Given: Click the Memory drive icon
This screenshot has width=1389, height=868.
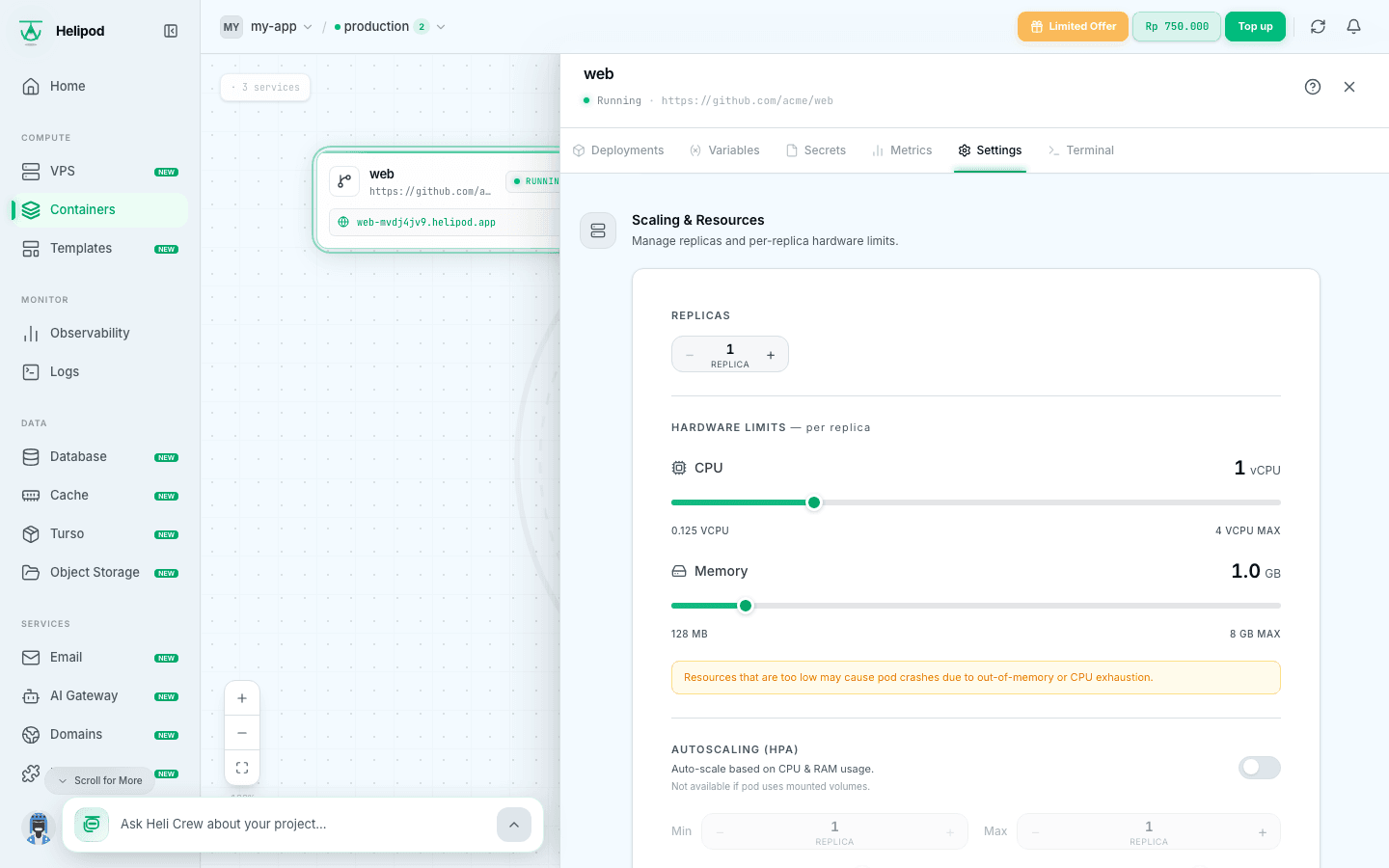Looking at the screenshot, I should click(x=679, y=571).
